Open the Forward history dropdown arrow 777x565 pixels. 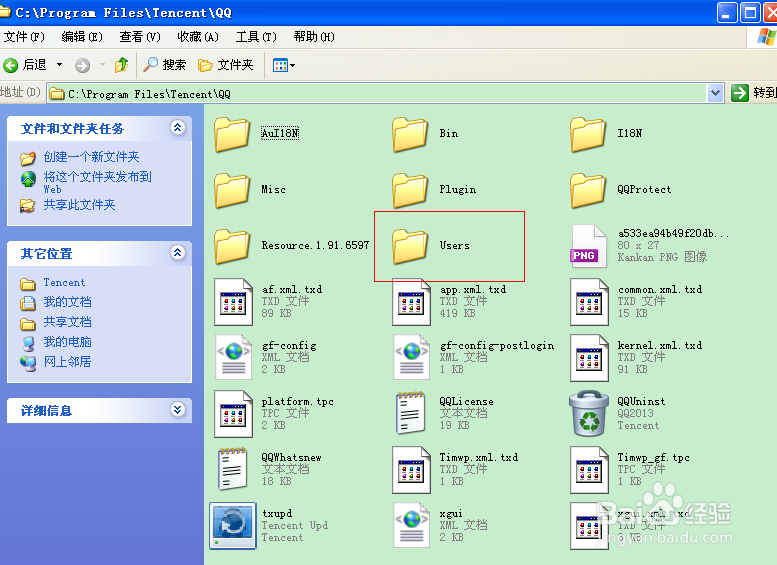[103, 65]
